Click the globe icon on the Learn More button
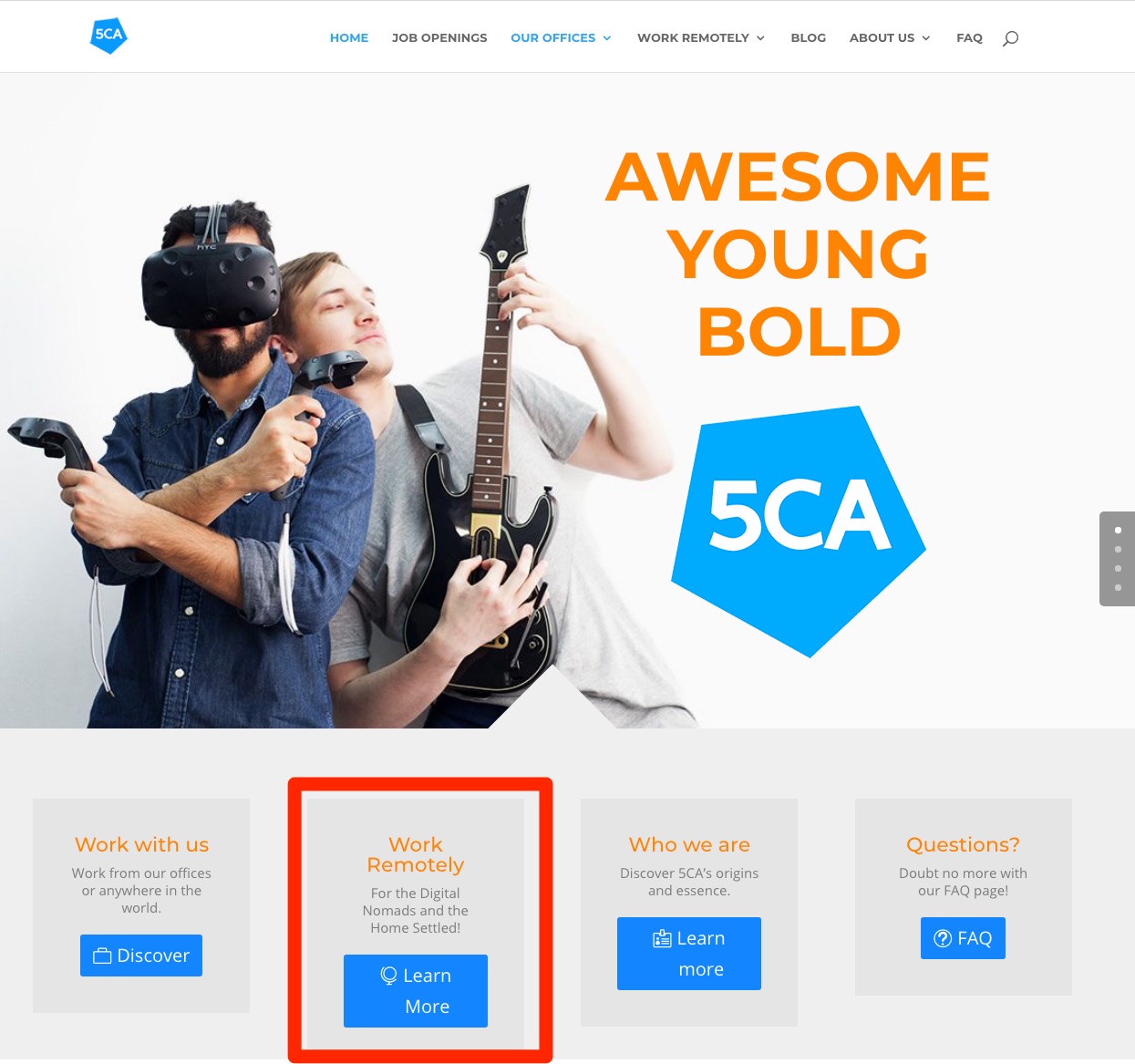 [x=389, y=976]
